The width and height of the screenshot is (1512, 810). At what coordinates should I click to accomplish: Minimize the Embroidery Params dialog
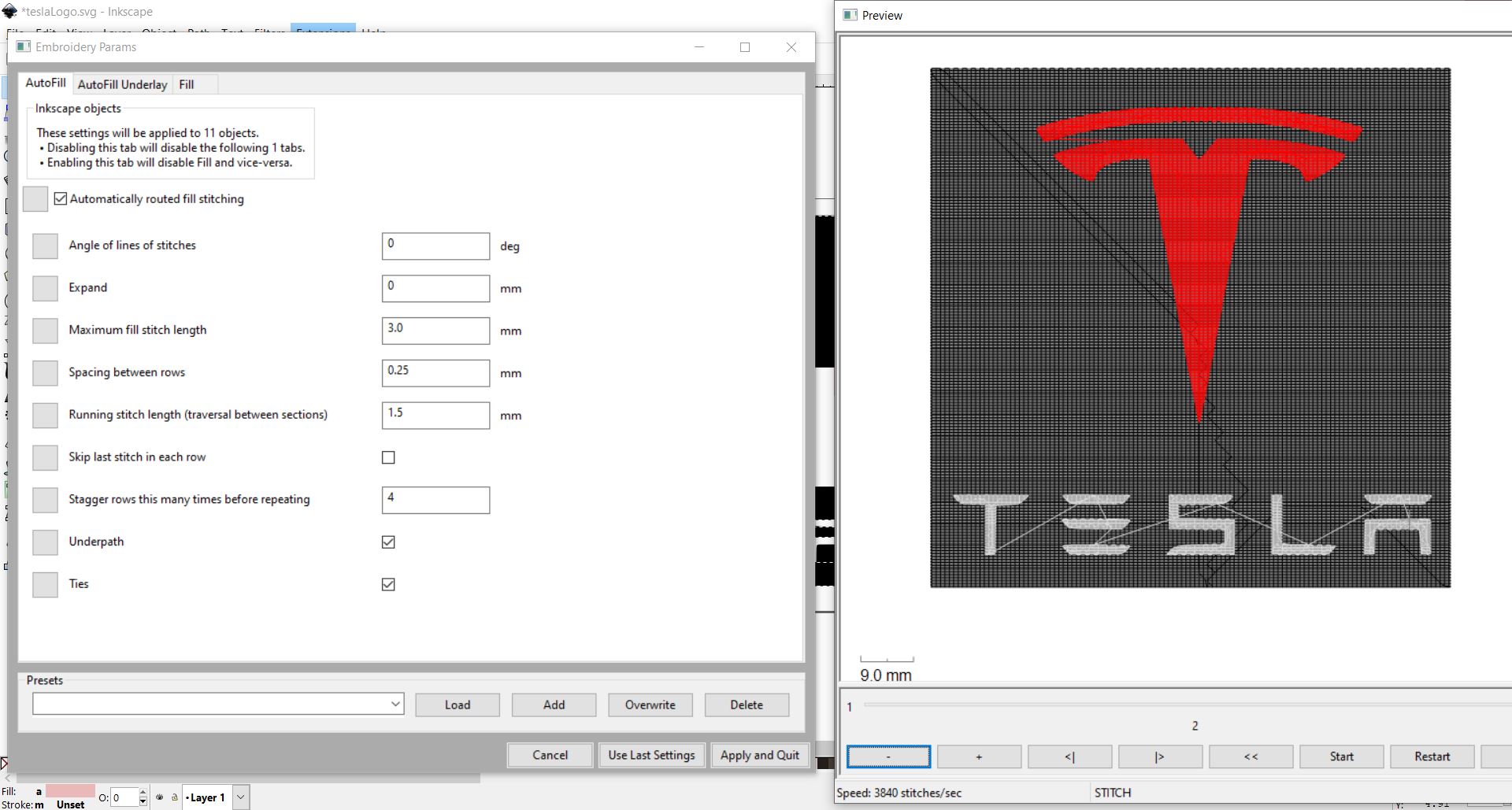[x=699, y=47]
